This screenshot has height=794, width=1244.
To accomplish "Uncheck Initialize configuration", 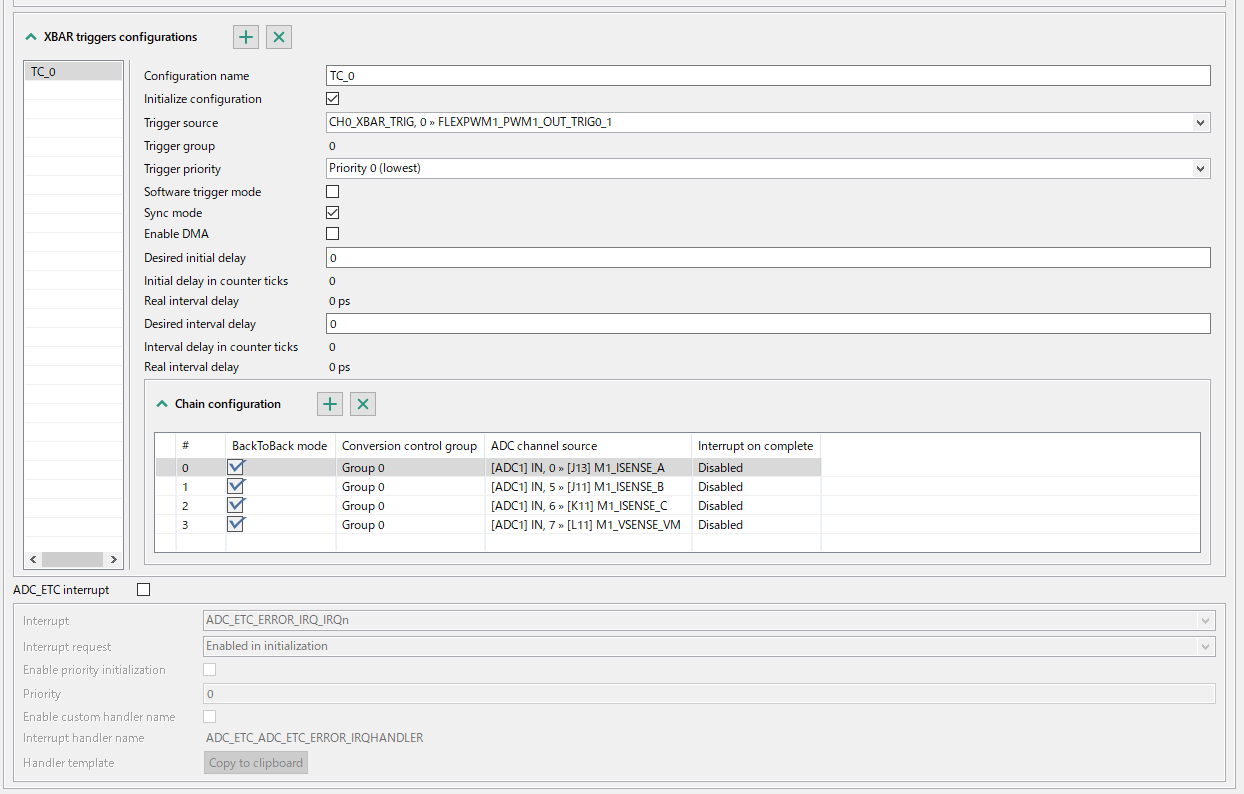I will pyautogui.click(x=331, y=98).
